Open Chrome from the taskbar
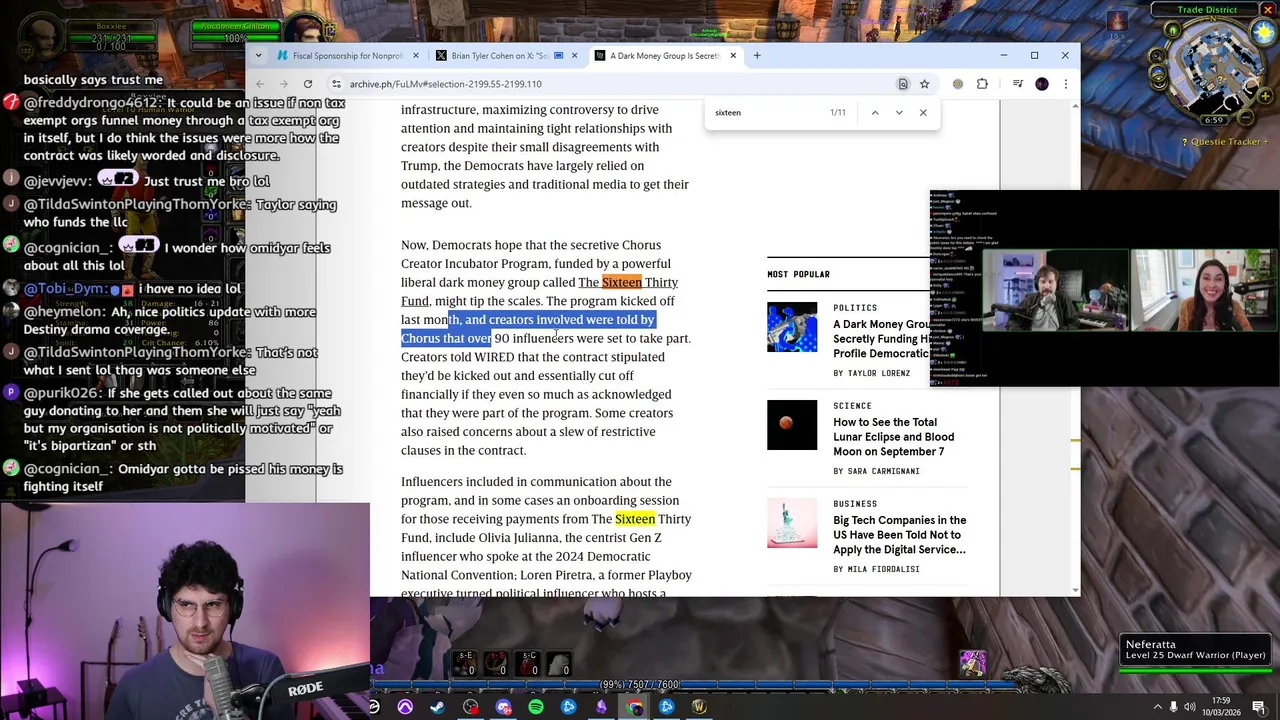Screen dimensions: 1280x720 pyautogui.click(x=634, y=707)
